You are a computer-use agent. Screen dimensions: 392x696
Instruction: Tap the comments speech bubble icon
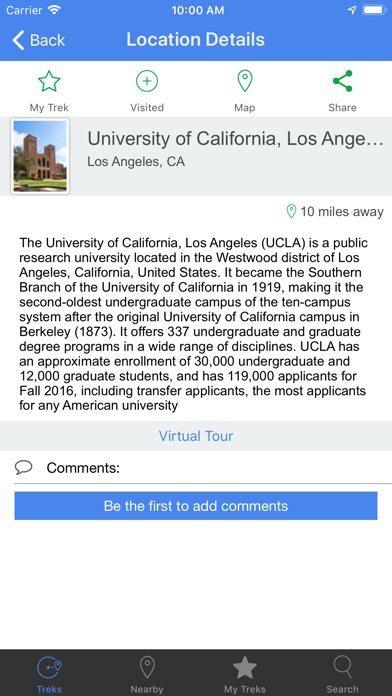23,467
